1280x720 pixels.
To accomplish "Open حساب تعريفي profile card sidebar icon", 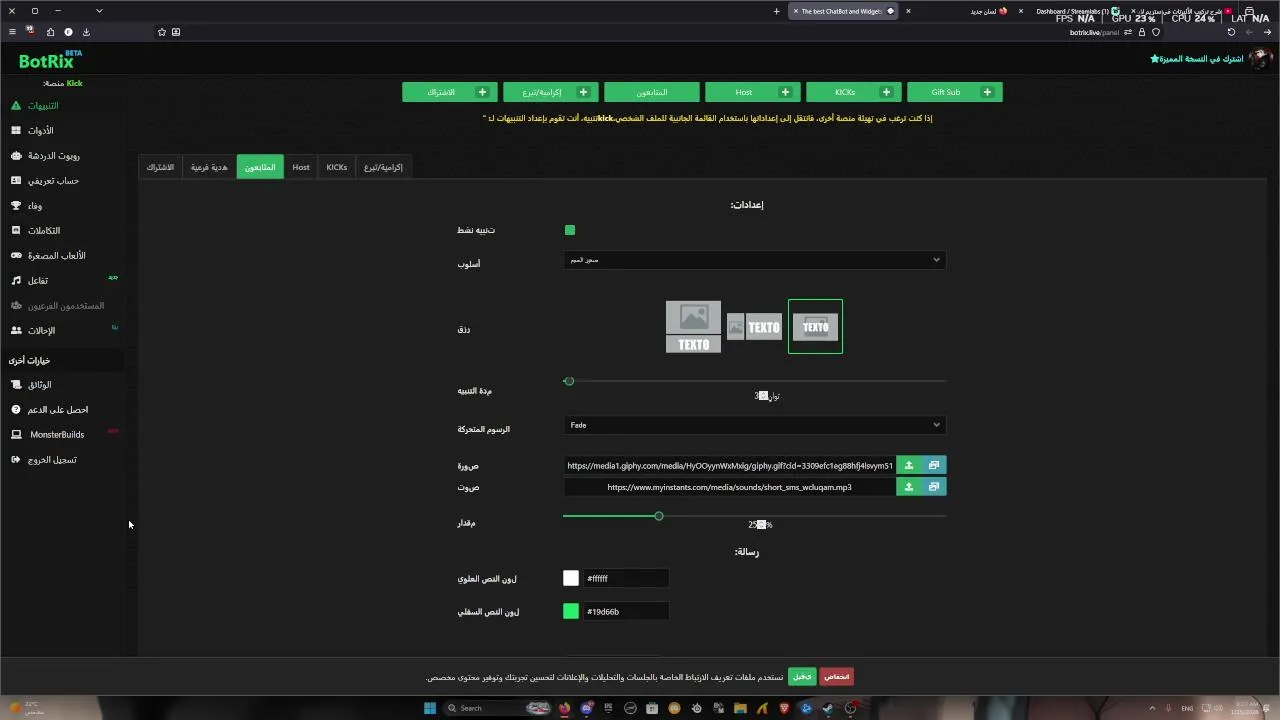I will pyautogui.click(x=16, y=181).
